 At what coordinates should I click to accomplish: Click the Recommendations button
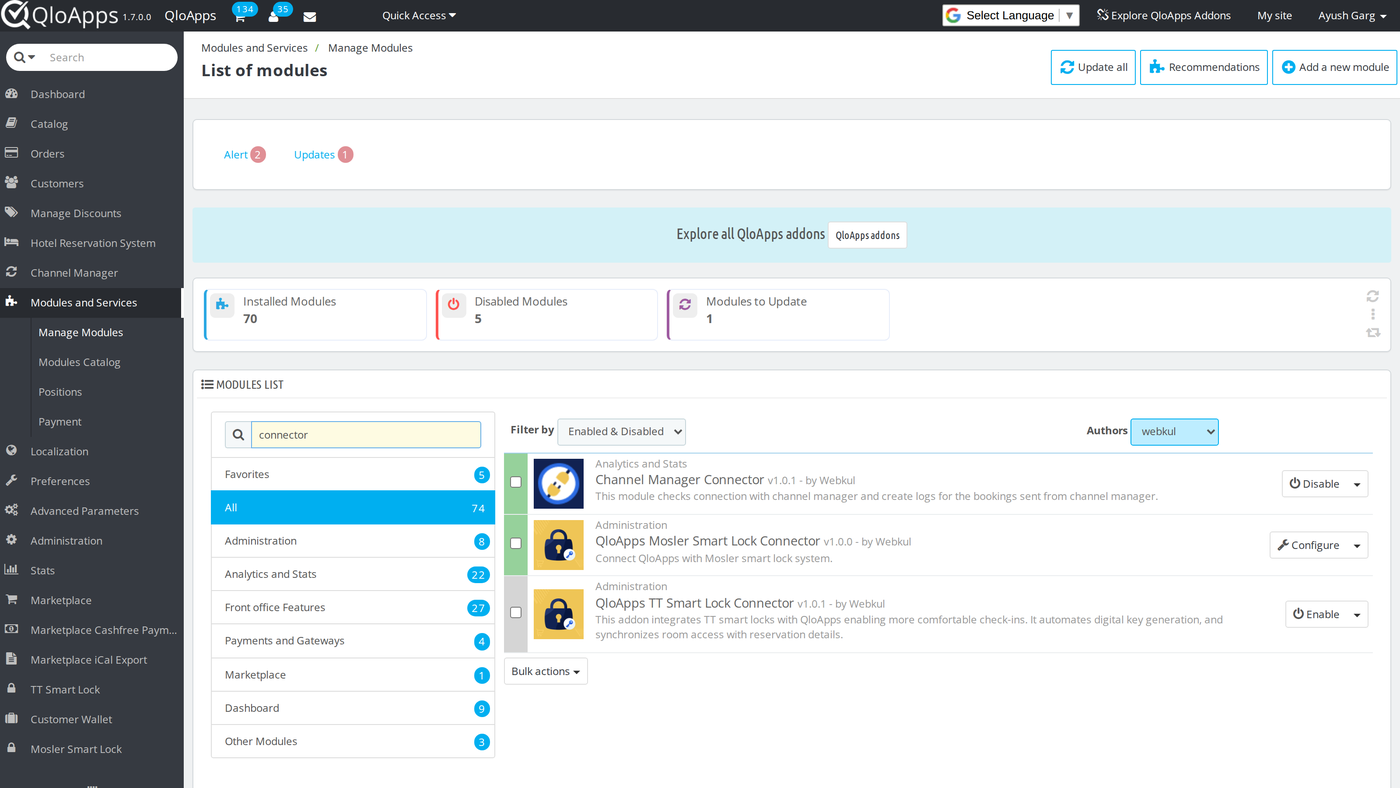point(1204,67)
